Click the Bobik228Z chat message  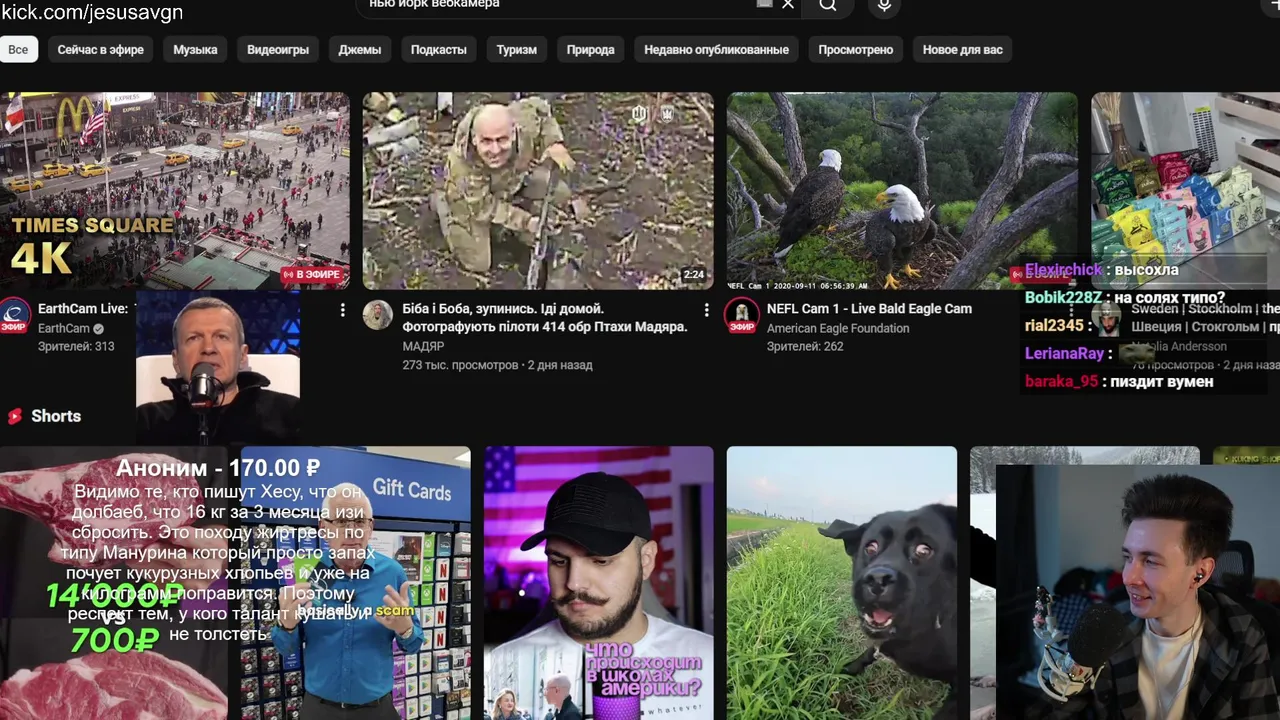pyautogui.click(x=1125, y=298)
